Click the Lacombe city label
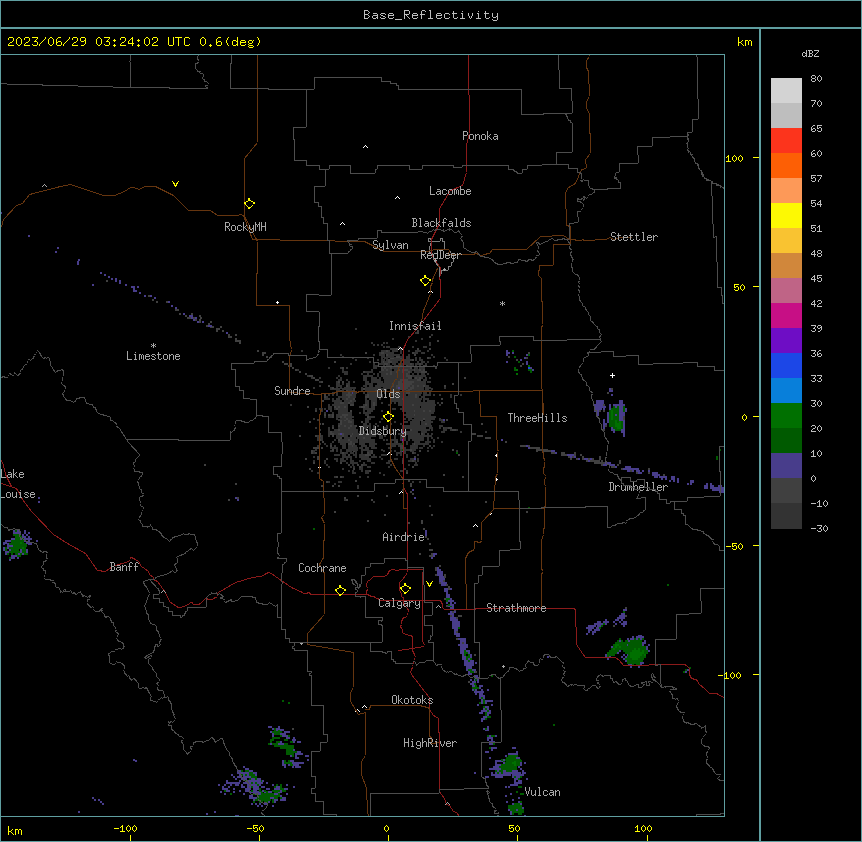Image resolution: width=862 pixels, height=842 pixels. (x=450, y=191)
